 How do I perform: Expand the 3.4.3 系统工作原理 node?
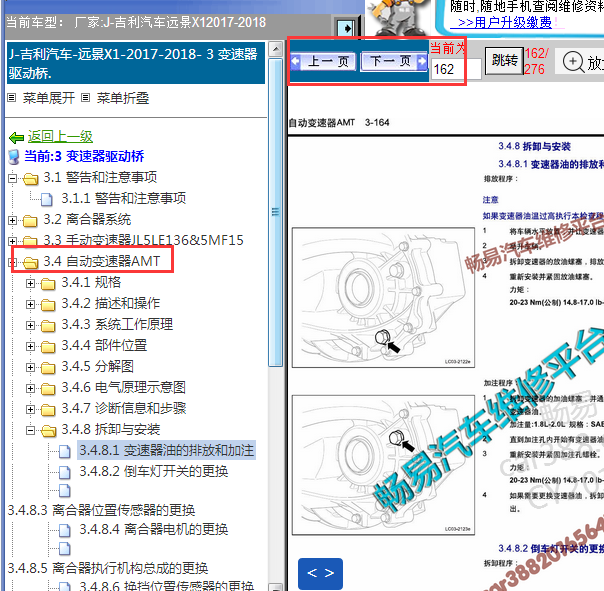(30, 326)
